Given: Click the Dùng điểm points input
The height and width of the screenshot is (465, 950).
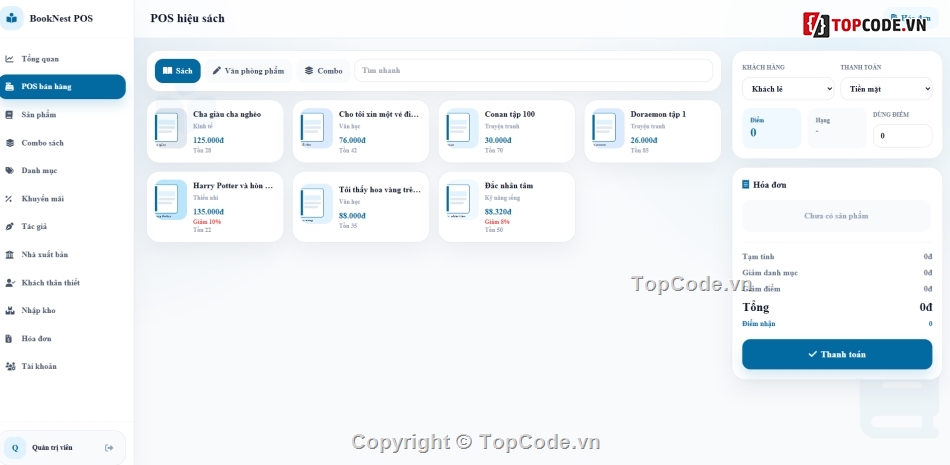Looking at the screenshot, I should pyautogui.click(x=902, y=136).
